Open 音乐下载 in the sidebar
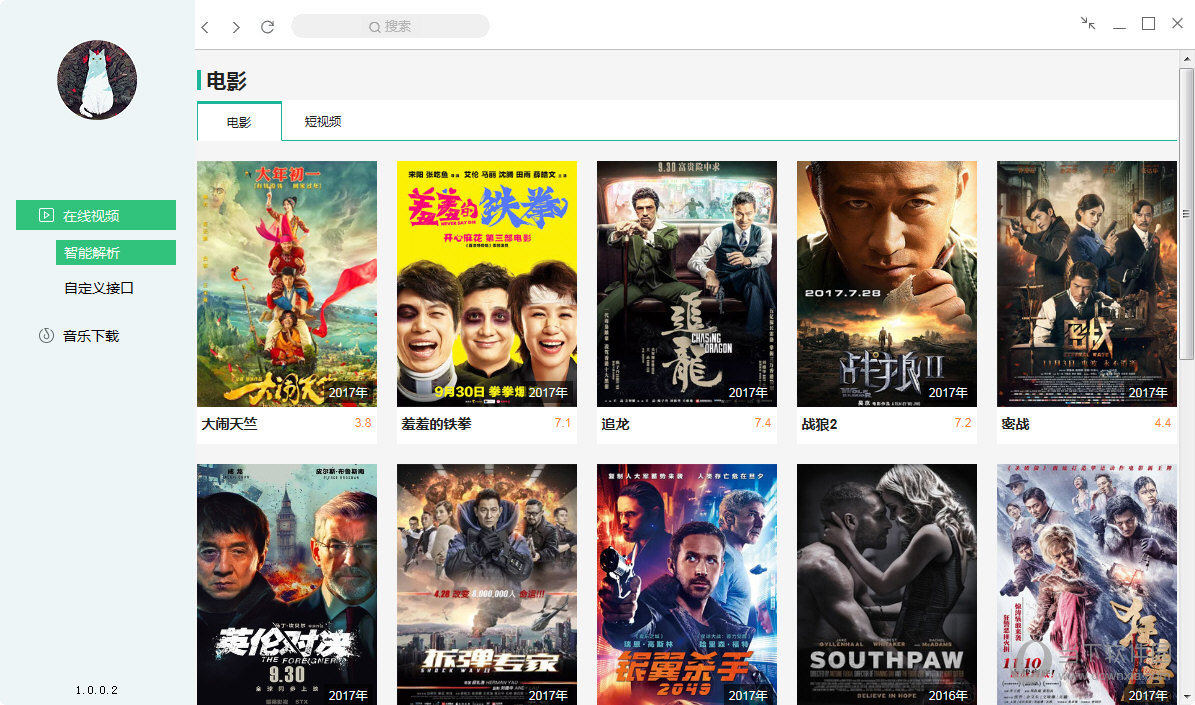This screenshot has height=705, width=1195. pyautogui.click(x=91, y=336)
